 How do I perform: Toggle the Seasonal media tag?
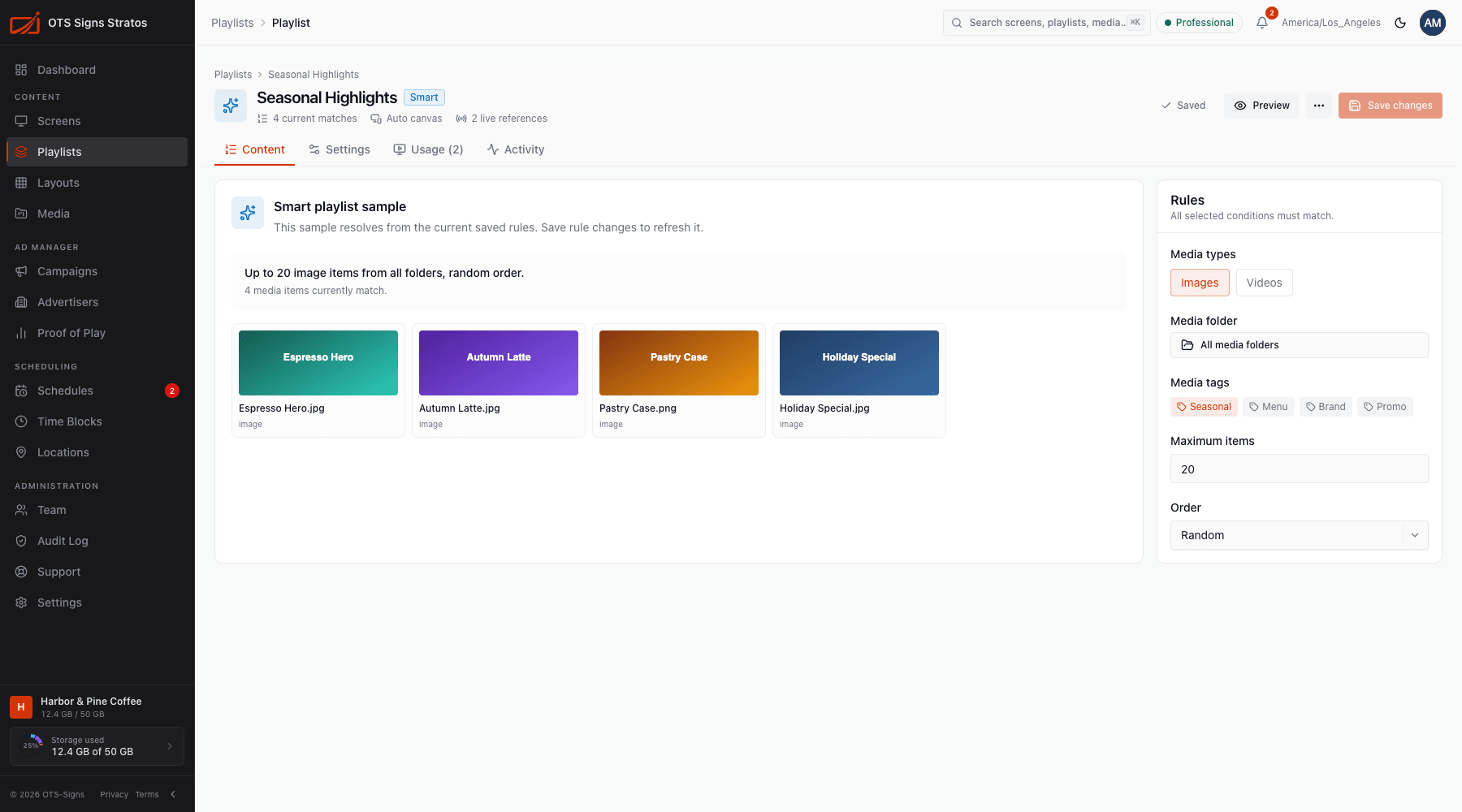coord(1204,407)
